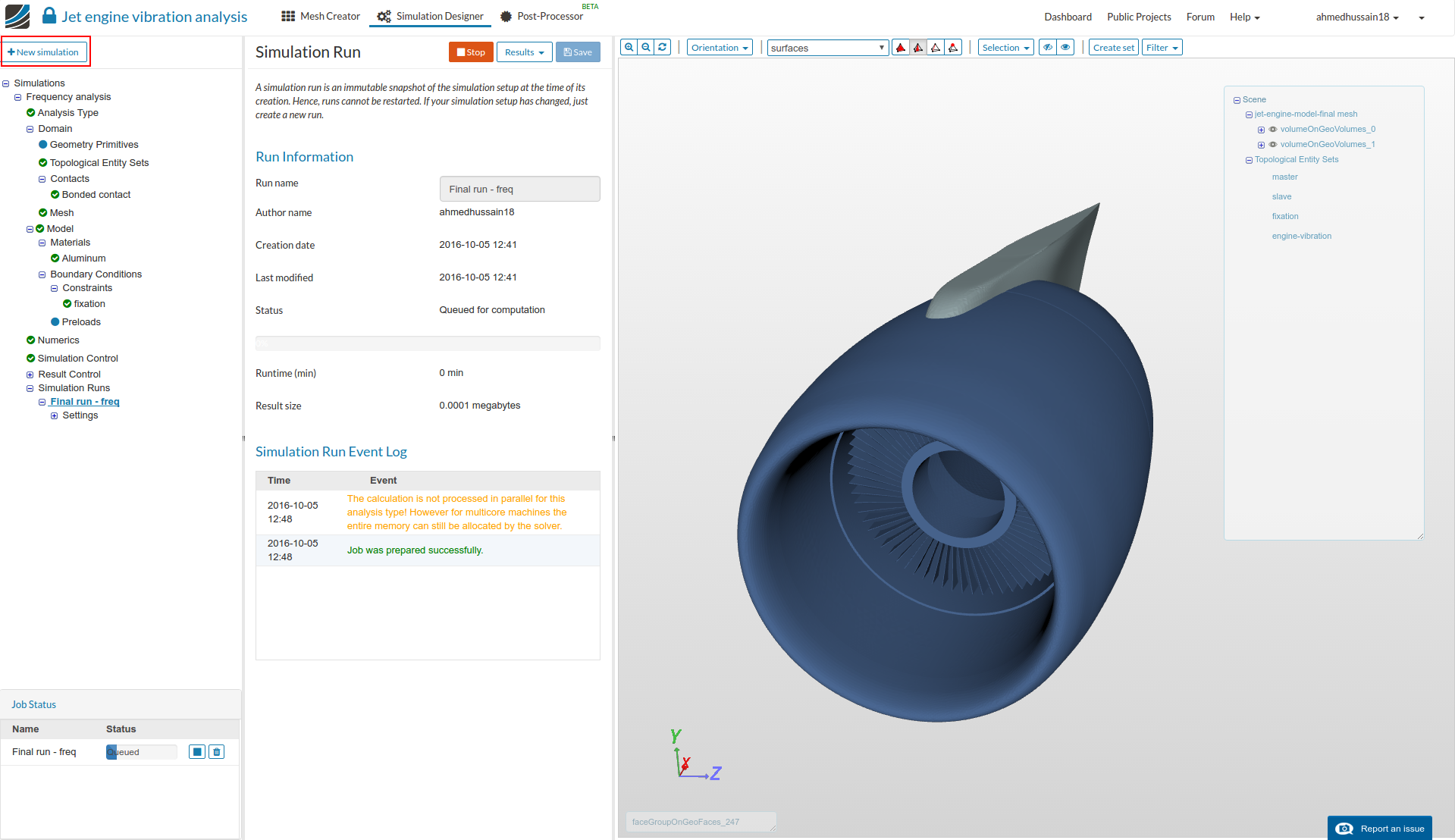Stop the queued job in Job Status
Image resolution: width=1455 pixels, height=840 pixels.
tap(197, 752)
